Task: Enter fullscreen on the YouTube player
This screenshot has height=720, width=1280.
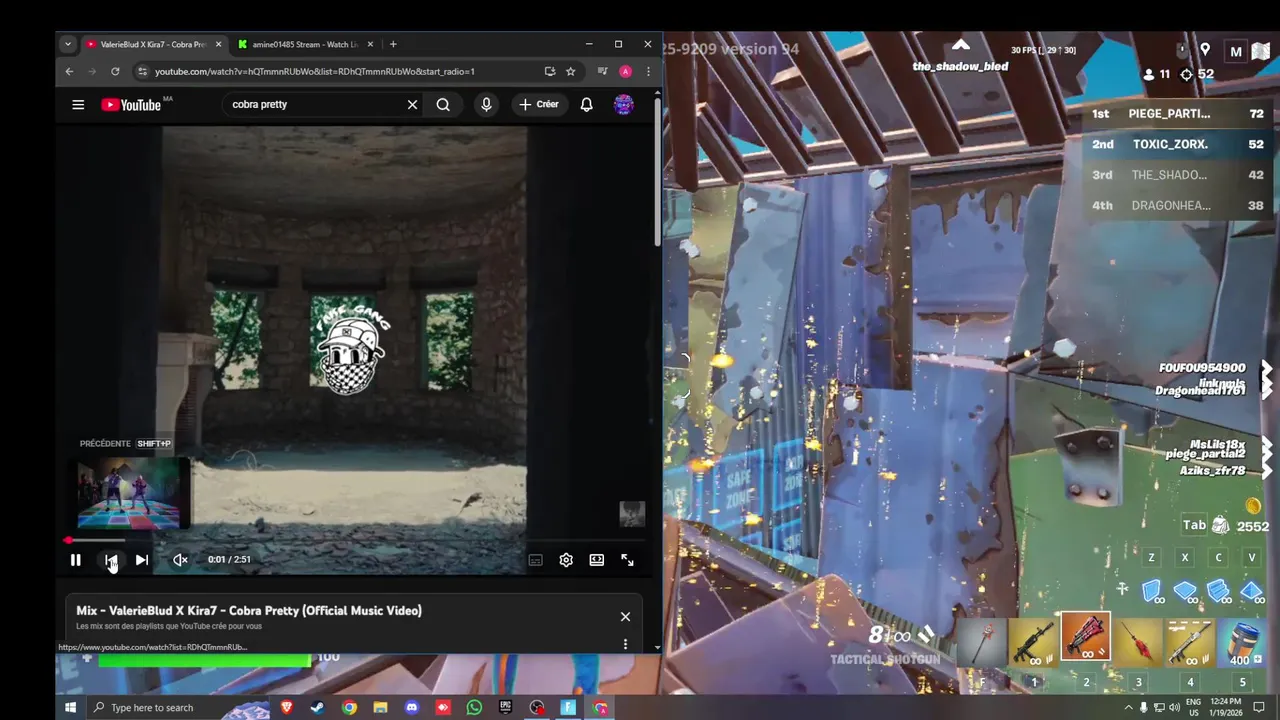Action: (627, 560)
